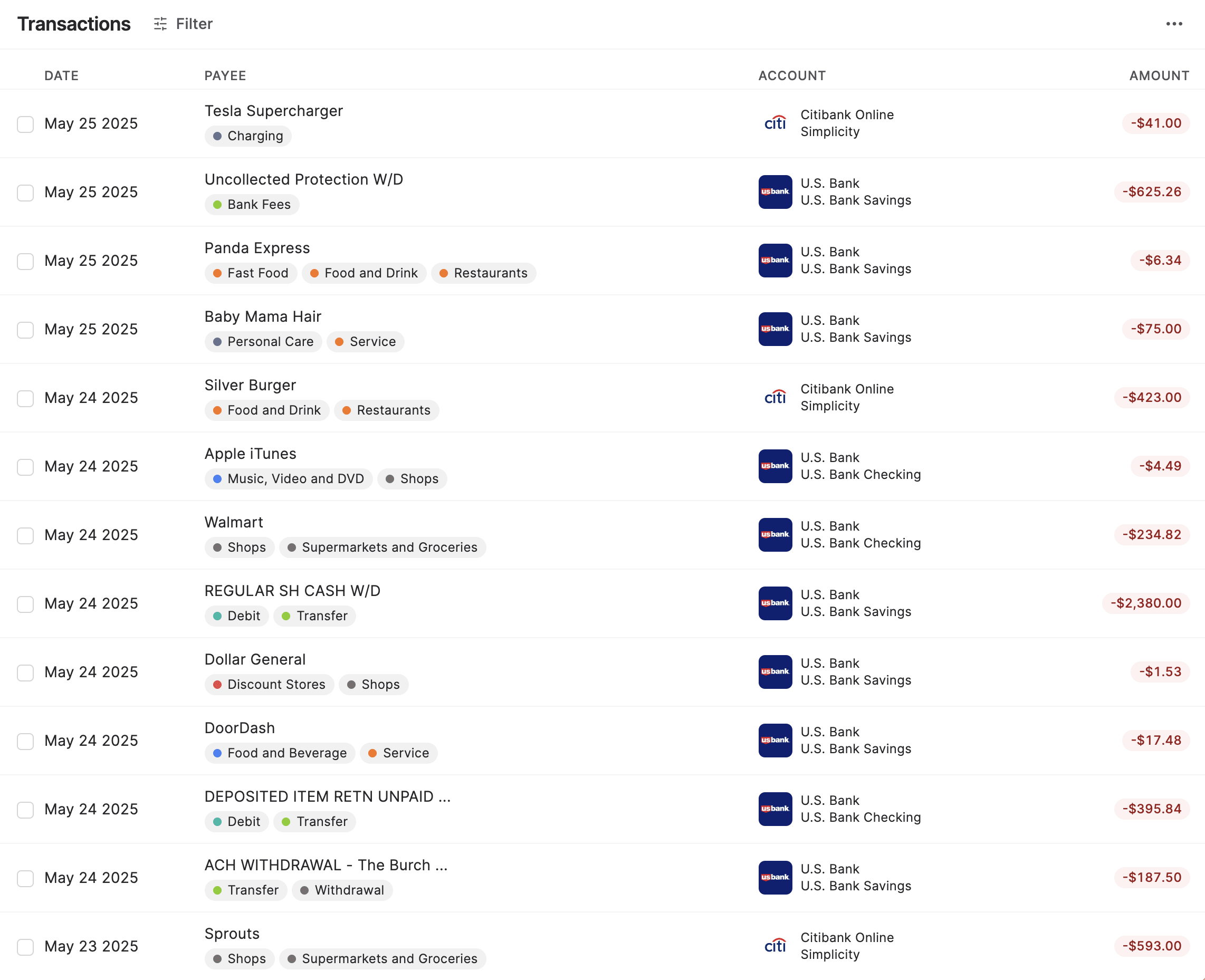Click the US Bank logo on REGULAR SH CASH row
Viewport: 1205px width, 980px height.
pos(774,603)
